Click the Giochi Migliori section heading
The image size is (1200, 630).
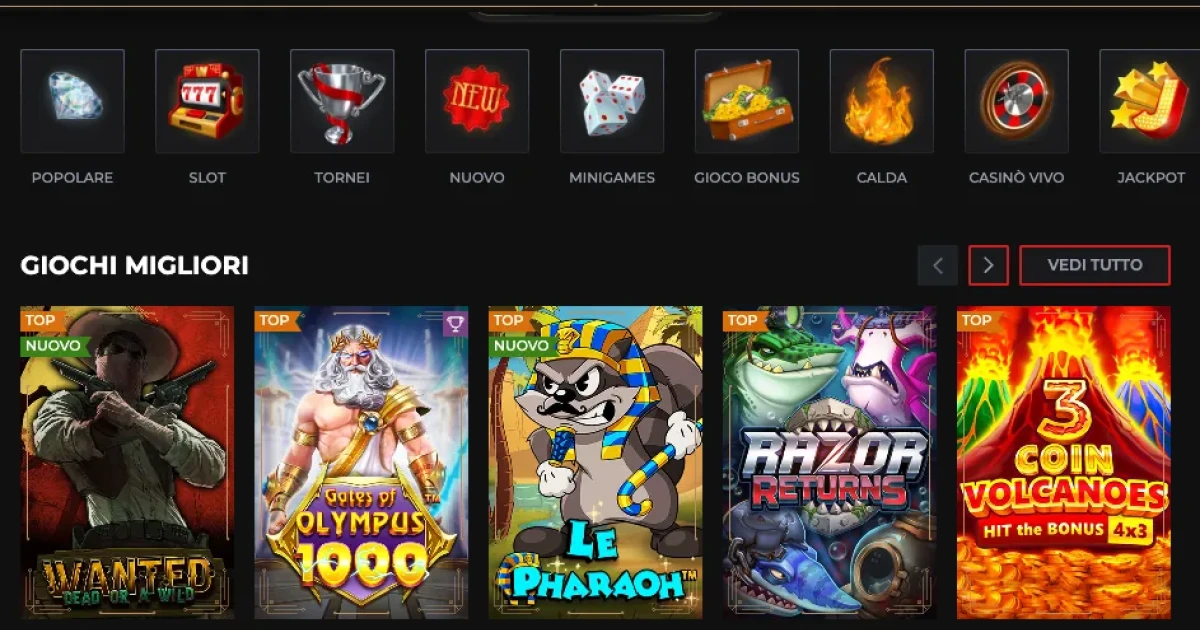tap(135, 265)
